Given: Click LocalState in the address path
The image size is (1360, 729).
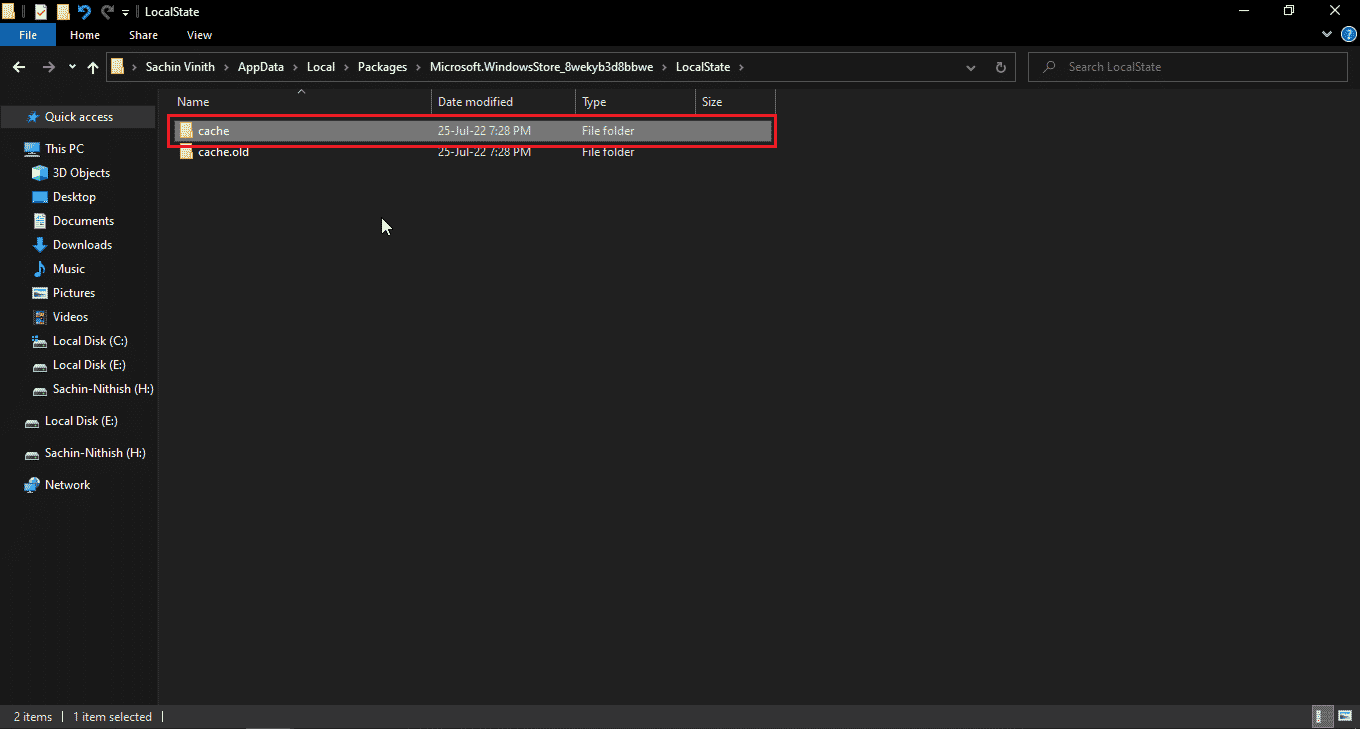Looking at the screenshot, I should click(x=703, y=67).
